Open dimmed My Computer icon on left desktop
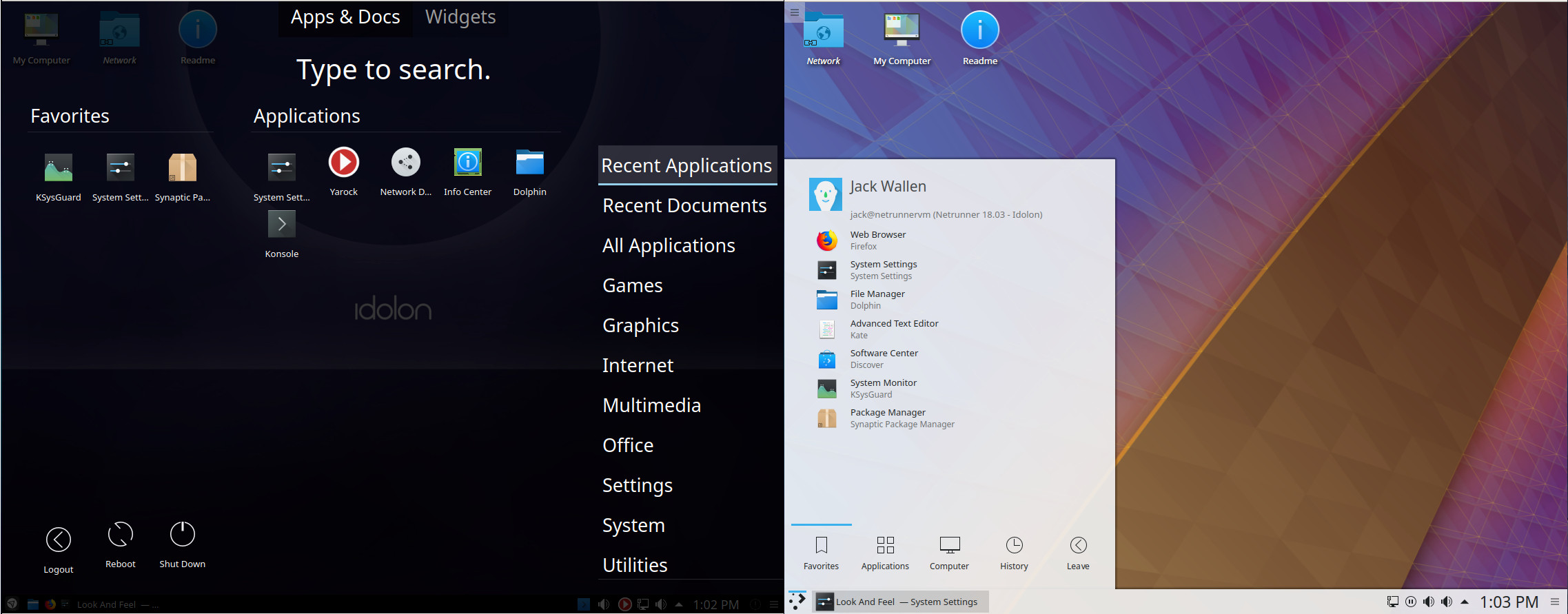 tap(41, 39)
